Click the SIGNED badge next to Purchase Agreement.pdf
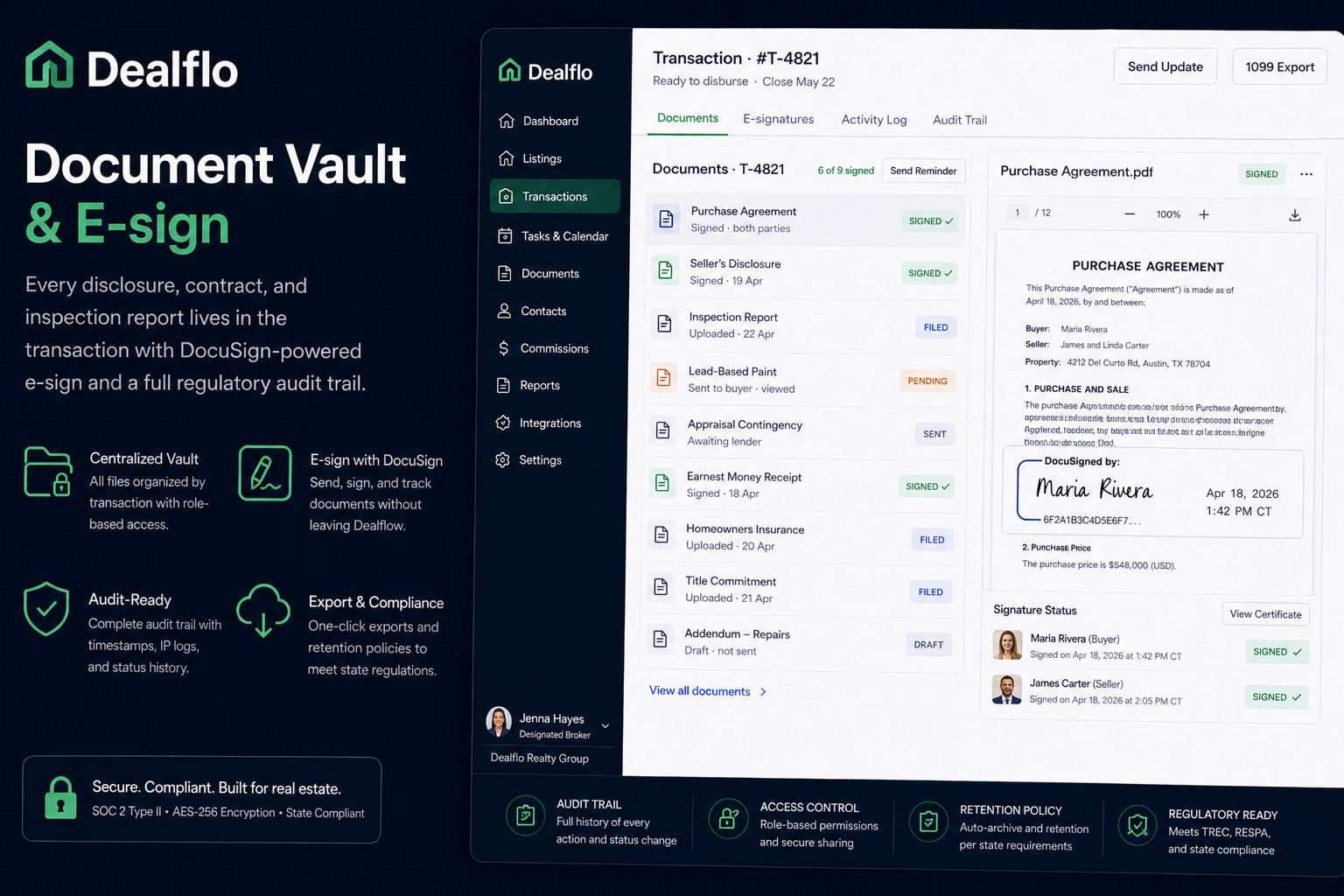Screen dimensions: 1344x896 point(1261,174)
